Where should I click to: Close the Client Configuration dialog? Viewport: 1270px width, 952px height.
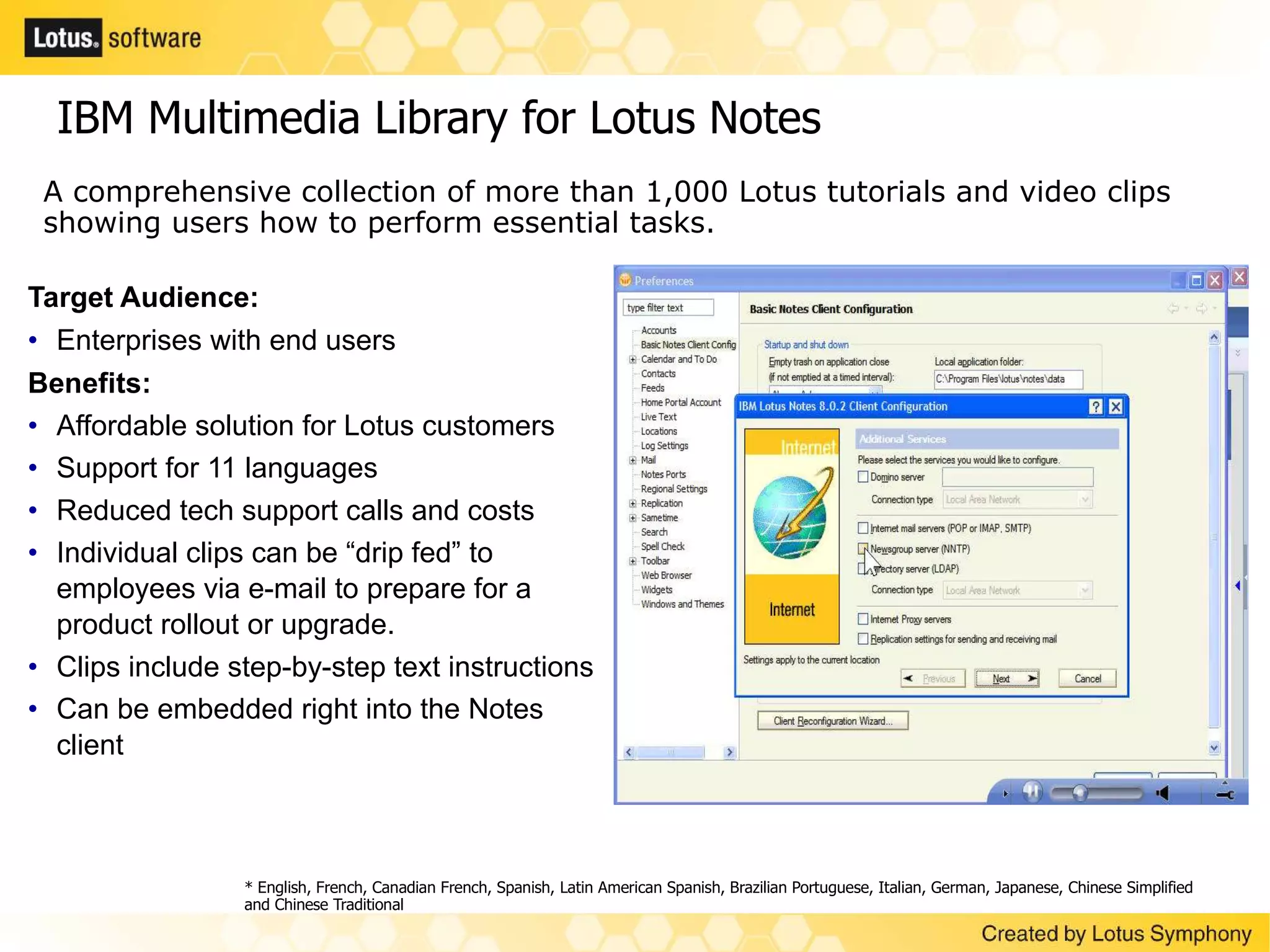(x=1116, y=406)
